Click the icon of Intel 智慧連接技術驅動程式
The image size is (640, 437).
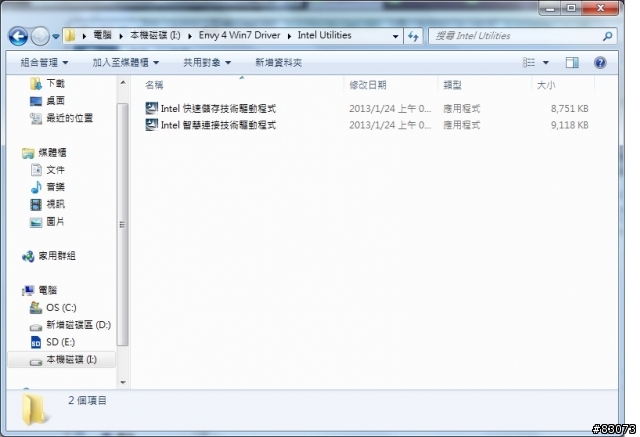pos(151,124)
